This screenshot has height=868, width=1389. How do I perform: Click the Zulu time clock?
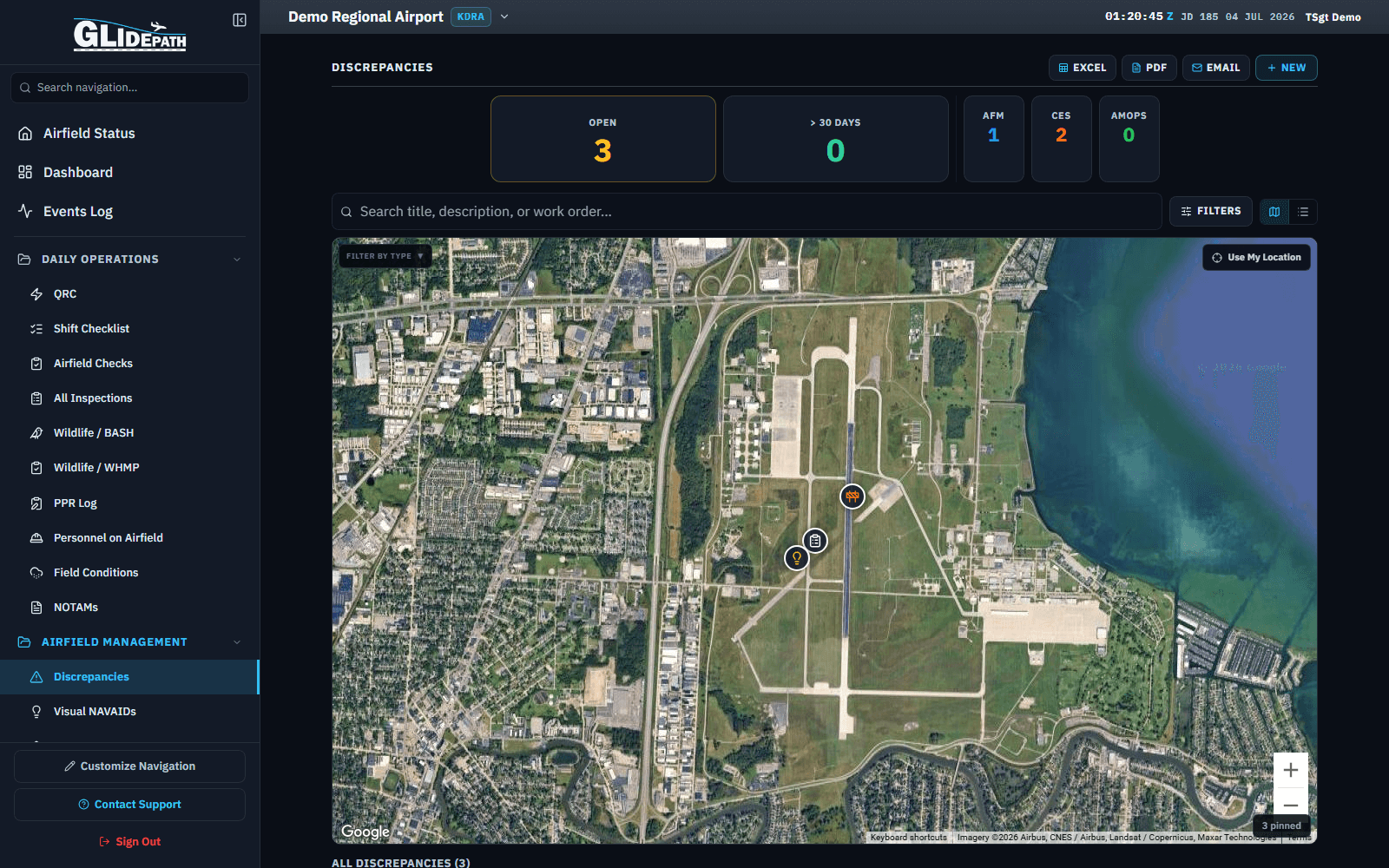tap(1139, 16)
